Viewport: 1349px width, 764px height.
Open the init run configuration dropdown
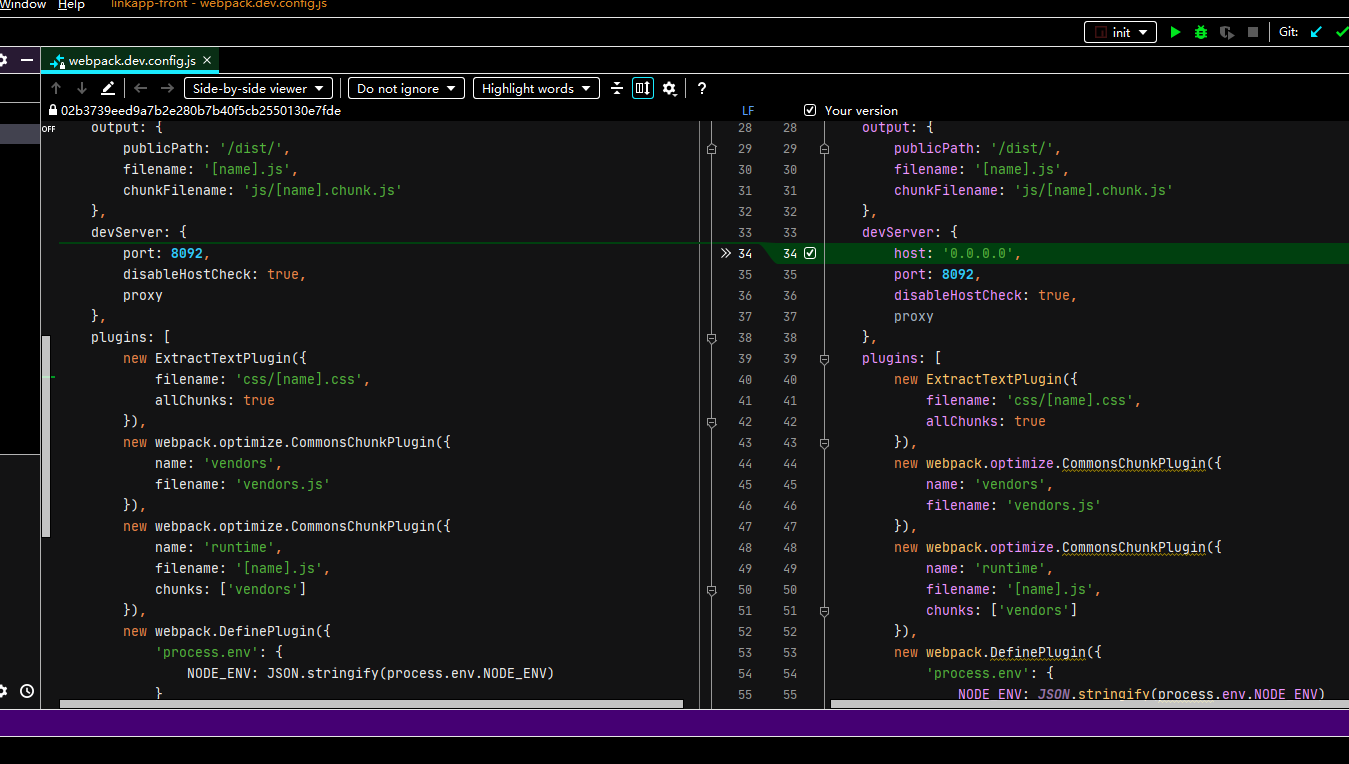click(x=1120, y=32)
